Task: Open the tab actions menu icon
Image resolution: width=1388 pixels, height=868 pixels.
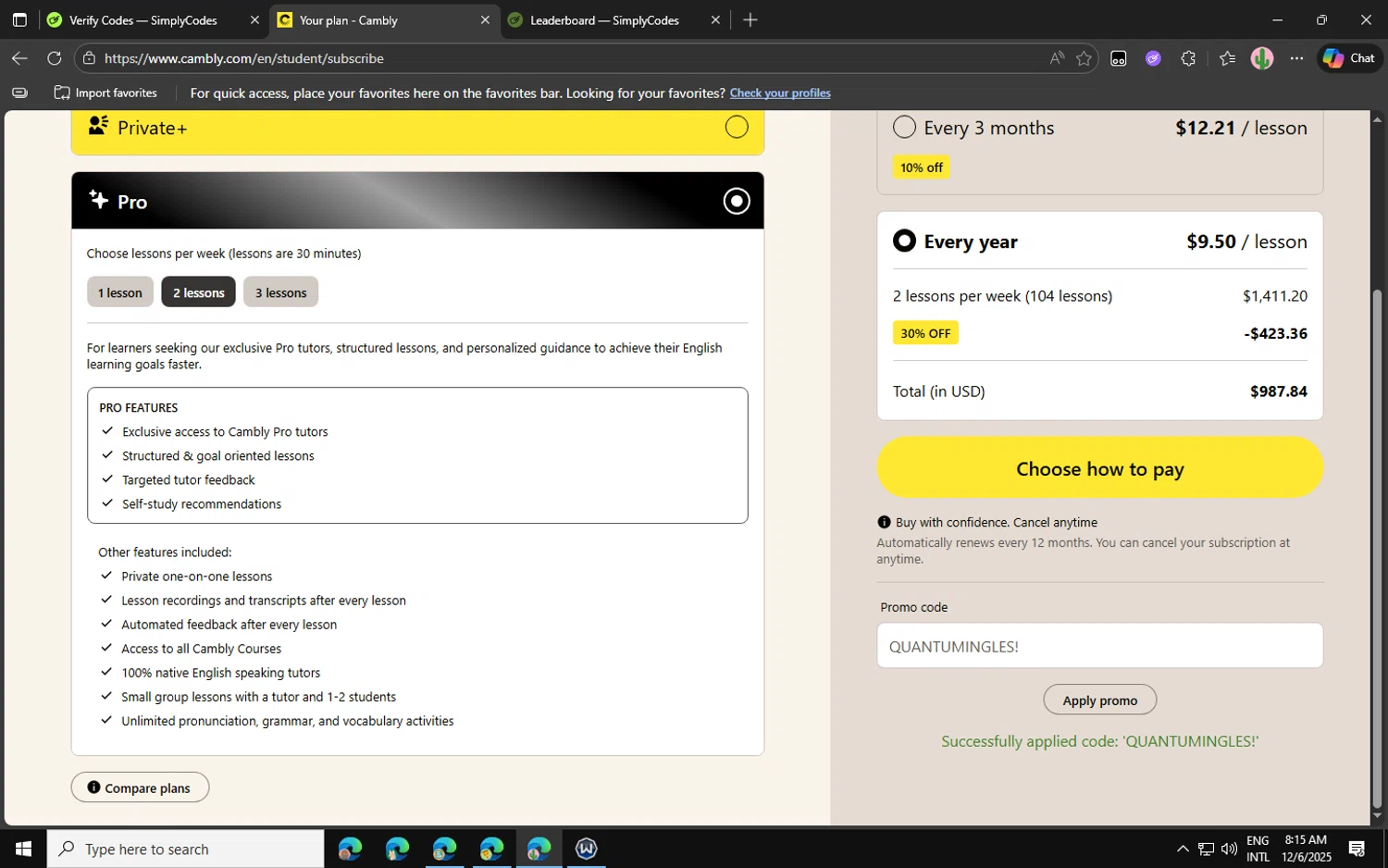Action: click(19, 20)
